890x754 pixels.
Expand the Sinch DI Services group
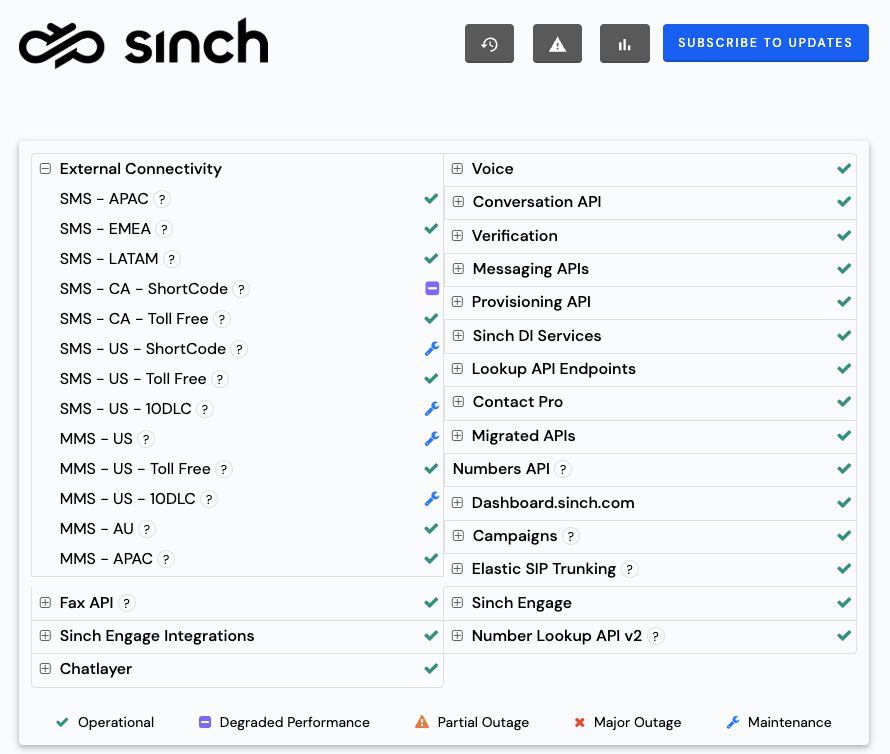tap(457, 336)
